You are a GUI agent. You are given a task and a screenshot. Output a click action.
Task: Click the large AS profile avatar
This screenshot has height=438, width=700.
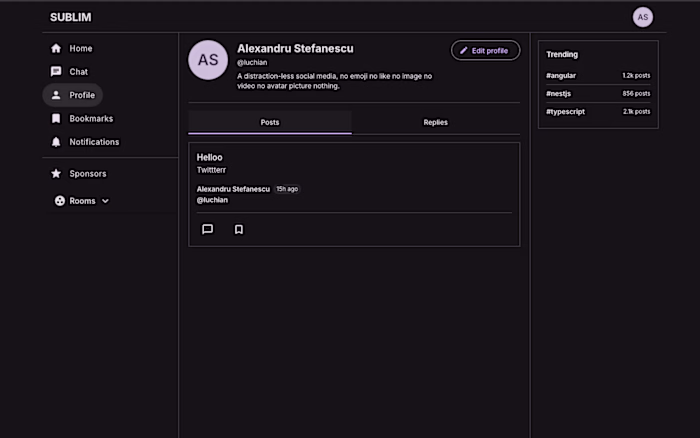208,60
